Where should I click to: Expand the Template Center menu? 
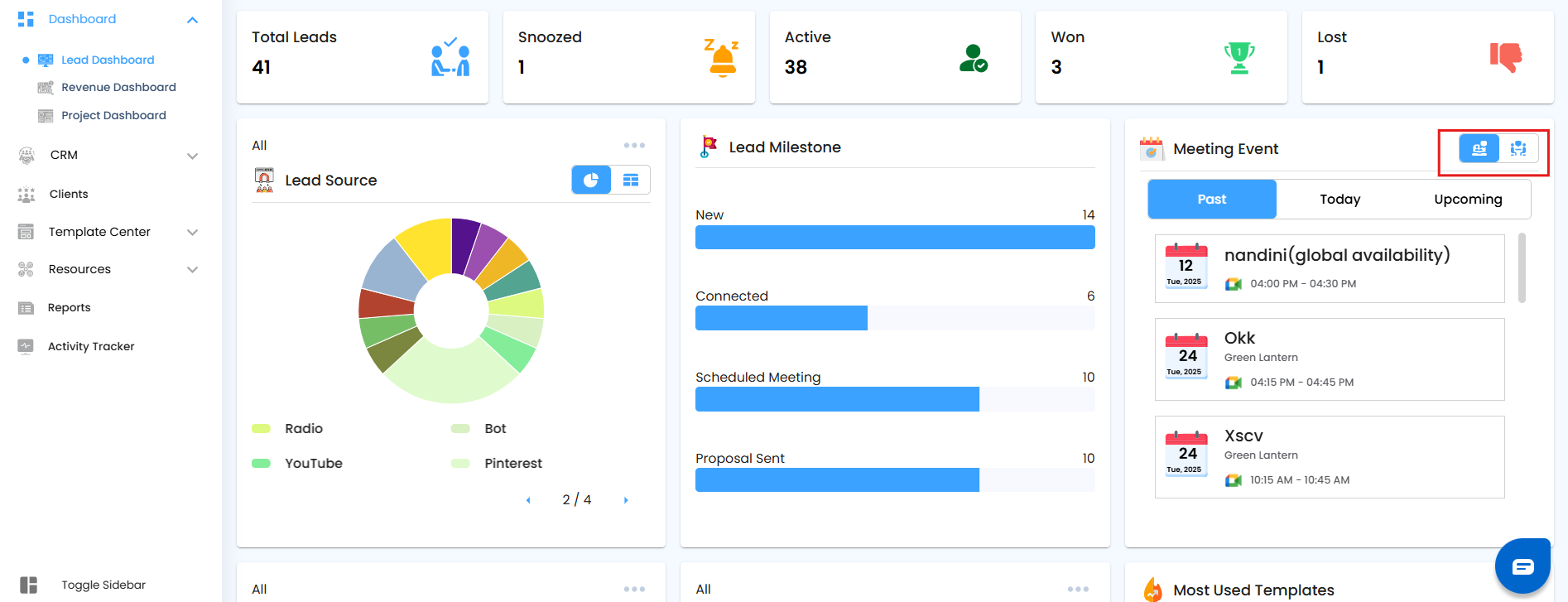[x=193, y=233]
